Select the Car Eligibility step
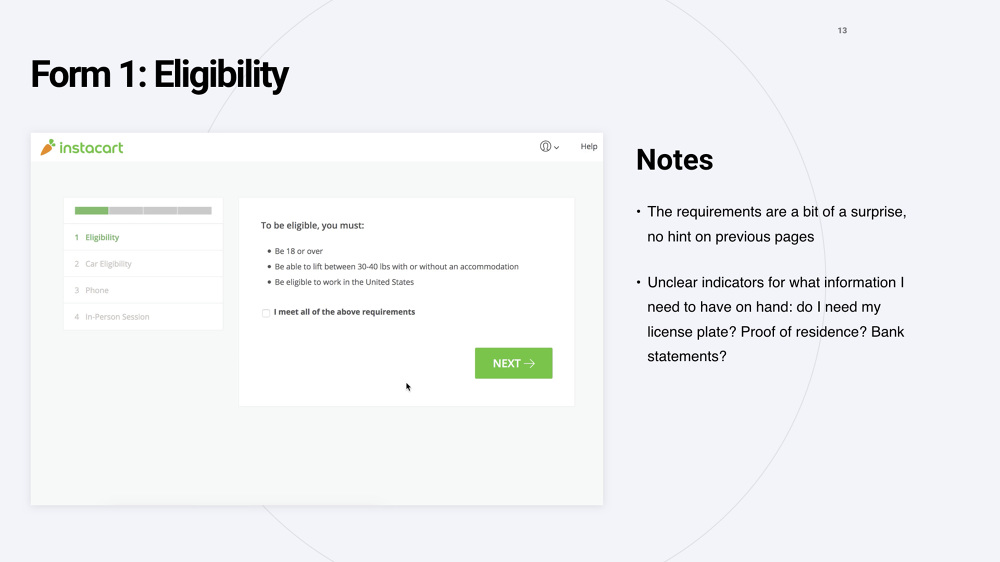Viewport: 1000px width, 562px height. coord(143,263)
